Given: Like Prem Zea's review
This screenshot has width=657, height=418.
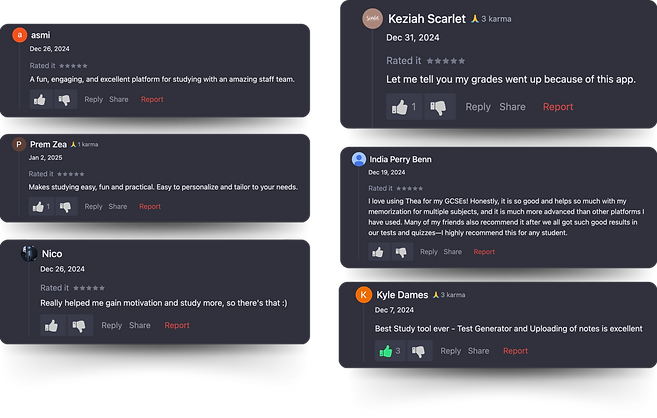Looking at the screenshot, I should 40,207.
